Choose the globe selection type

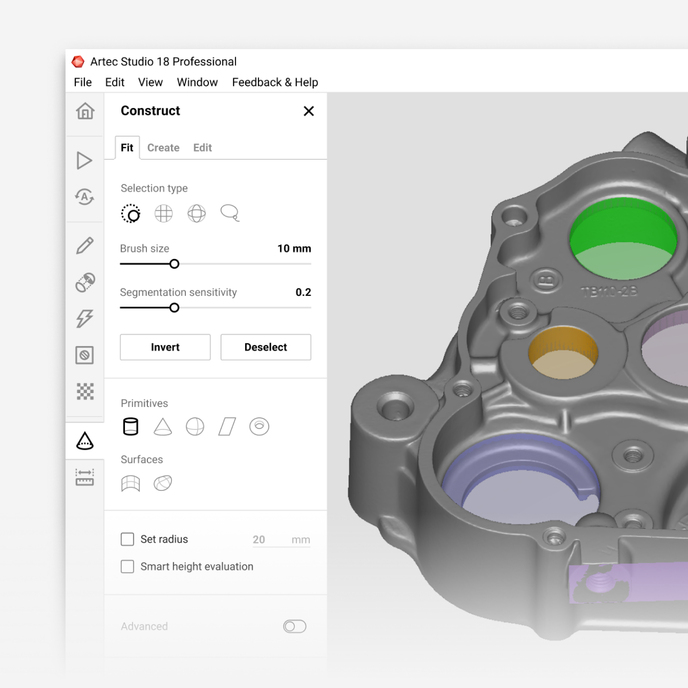click(197, 214)
